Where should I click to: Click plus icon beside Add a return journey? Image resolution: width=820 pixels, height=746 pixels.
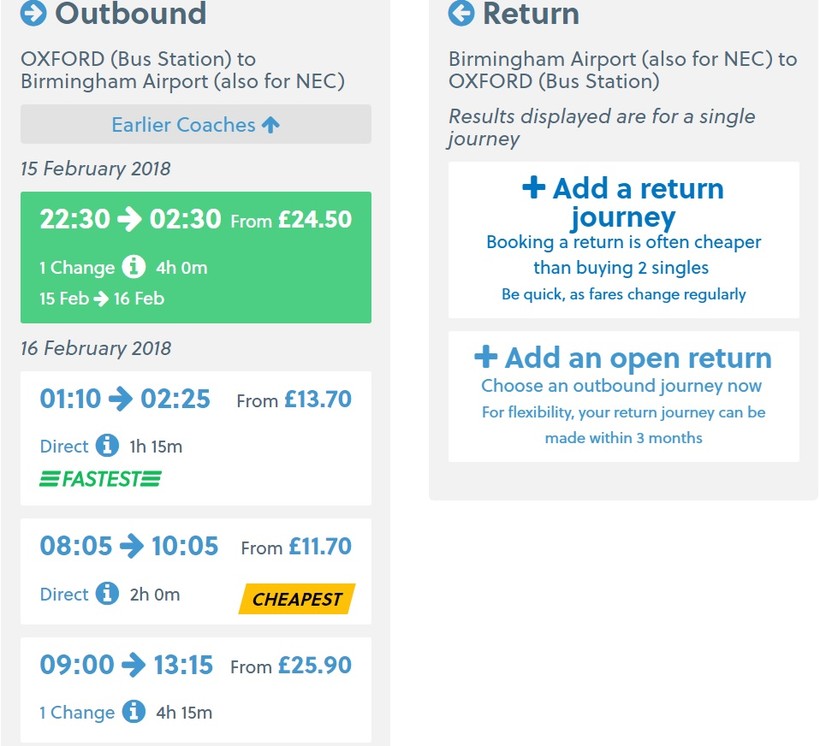pyautogui.click(x=534, y=188)
